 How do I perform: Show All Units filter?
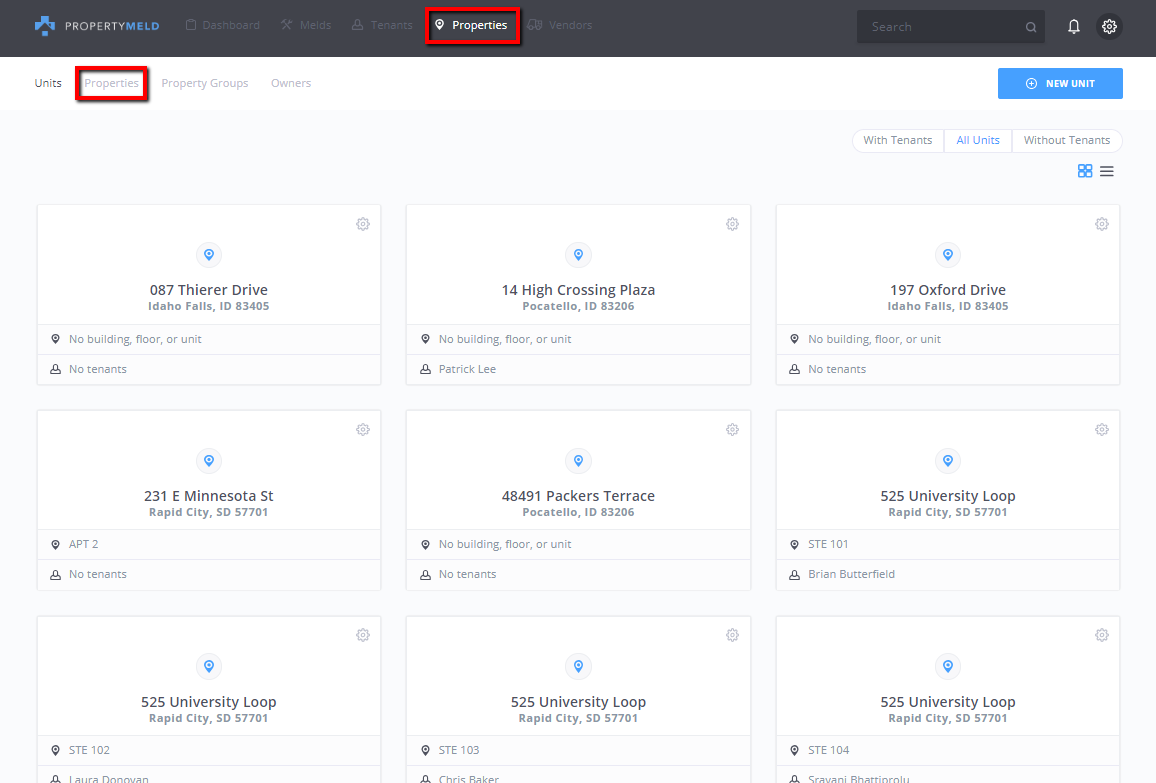coord(977,140)
